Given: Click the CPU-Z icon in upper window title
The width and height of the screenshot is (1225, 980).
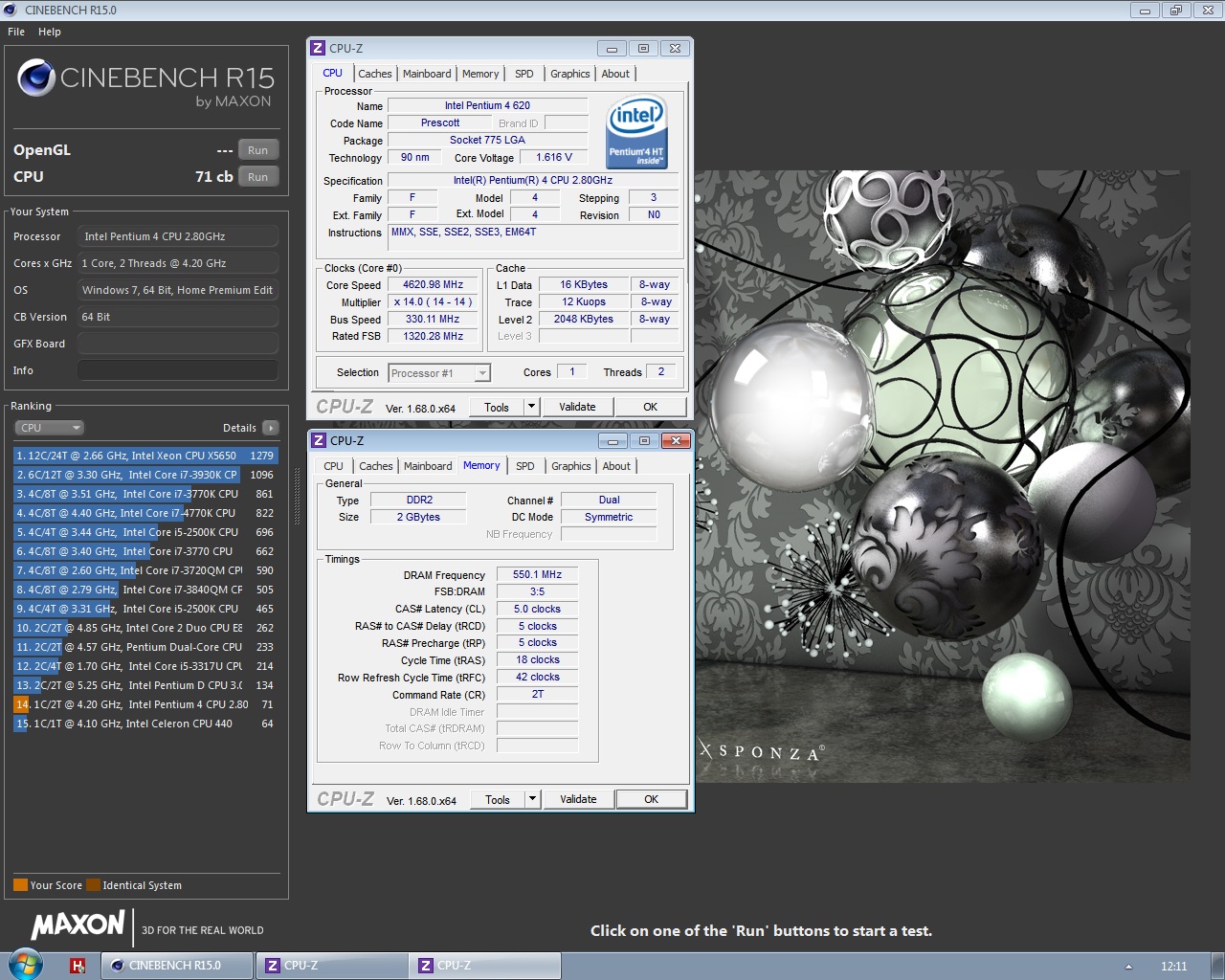Looking at the screenshot, I should [x=318, y=48].
